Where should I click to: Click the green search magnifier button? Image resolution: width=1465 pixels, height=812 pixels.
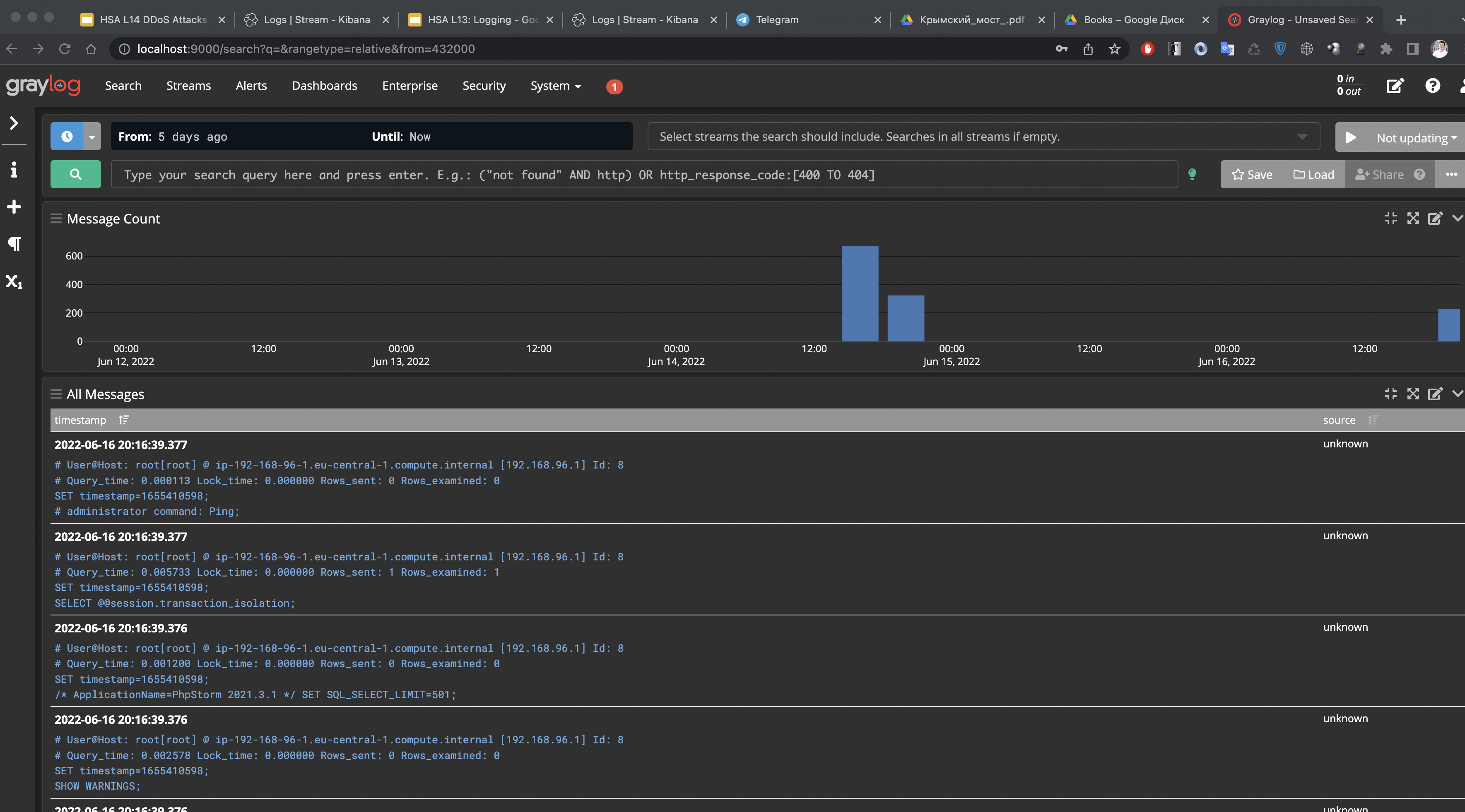[75, 175]
